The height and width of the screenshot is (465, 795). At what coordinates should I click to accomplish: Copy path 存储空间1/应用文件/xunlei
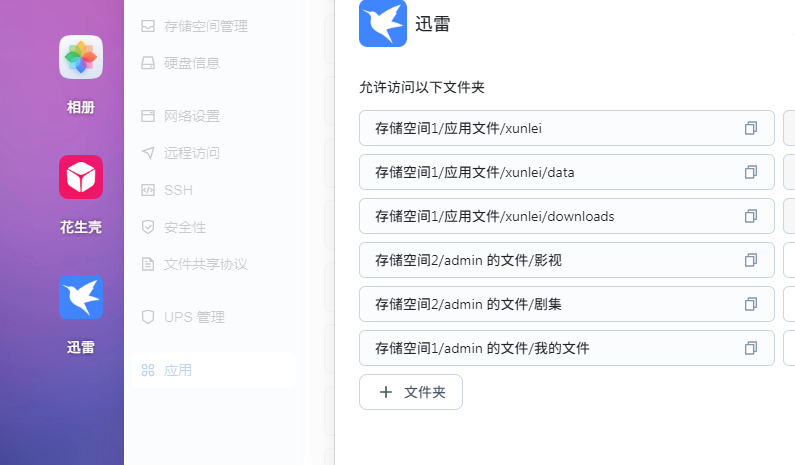[x=750, y=128]
